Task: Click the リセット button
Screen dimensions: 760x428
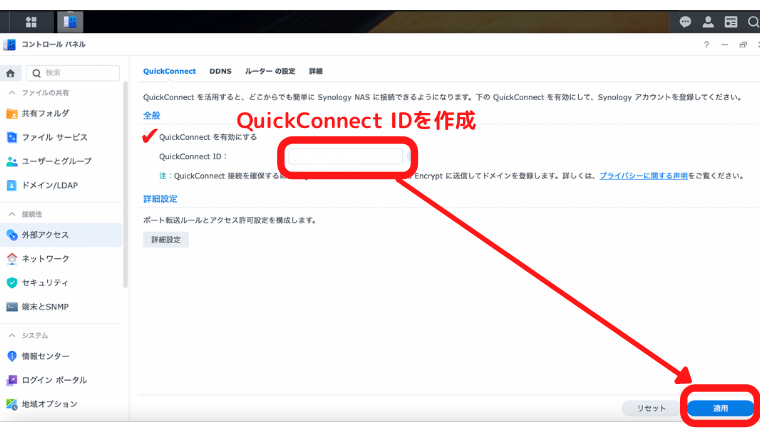Action: [x=651, y=408]
